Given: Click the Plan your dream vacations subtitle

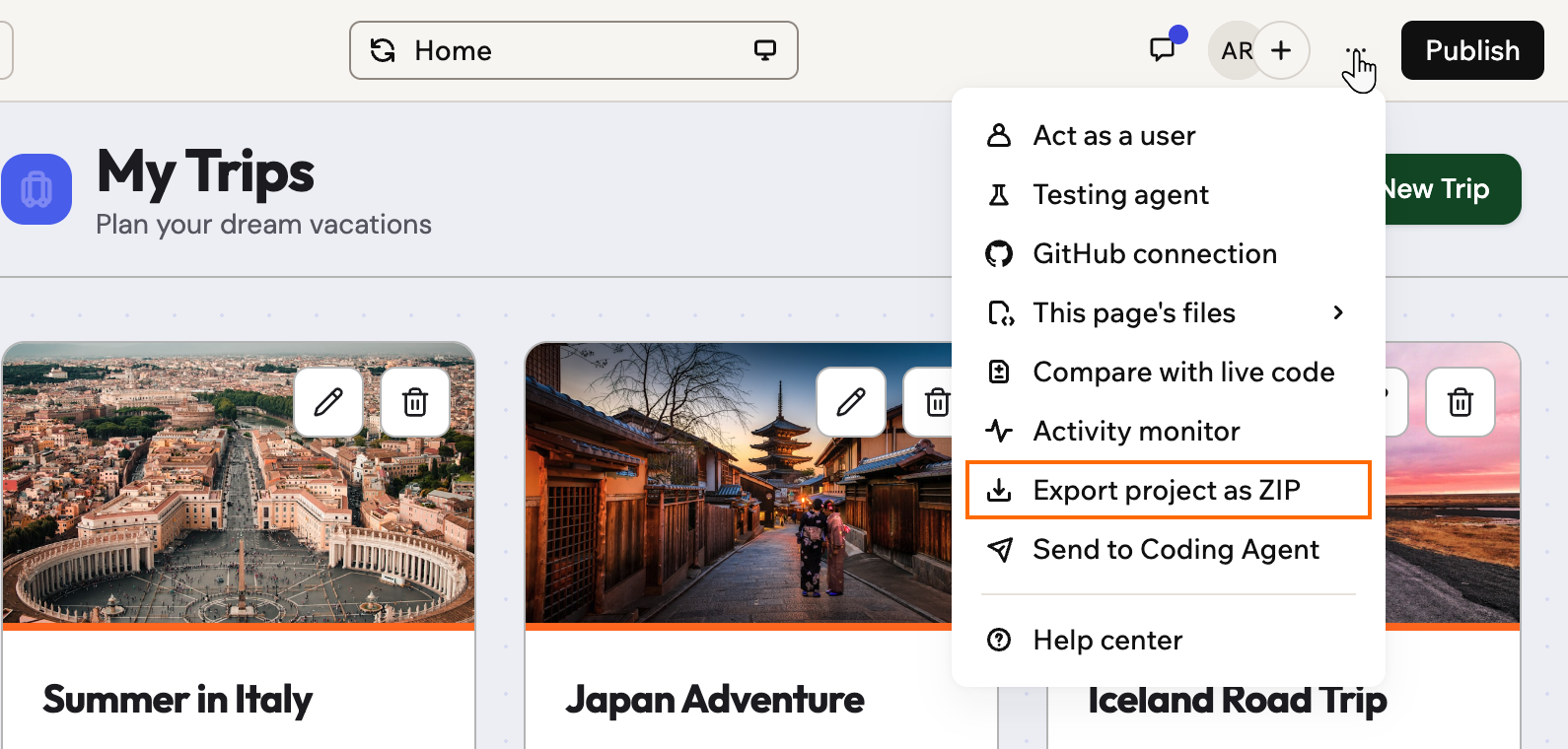Looking at the screenshot, I should (263, 225).
